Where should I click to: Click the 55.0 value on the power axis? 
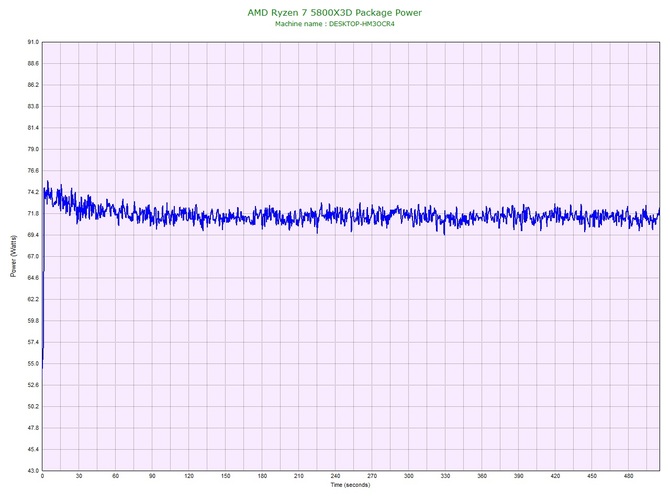coord(33,364)
